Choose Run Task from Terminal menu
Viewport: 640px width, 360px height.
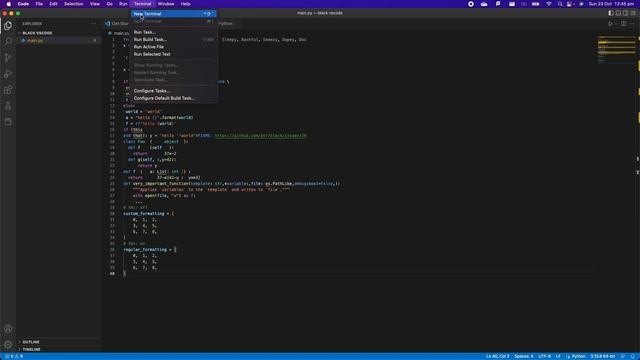173,32
